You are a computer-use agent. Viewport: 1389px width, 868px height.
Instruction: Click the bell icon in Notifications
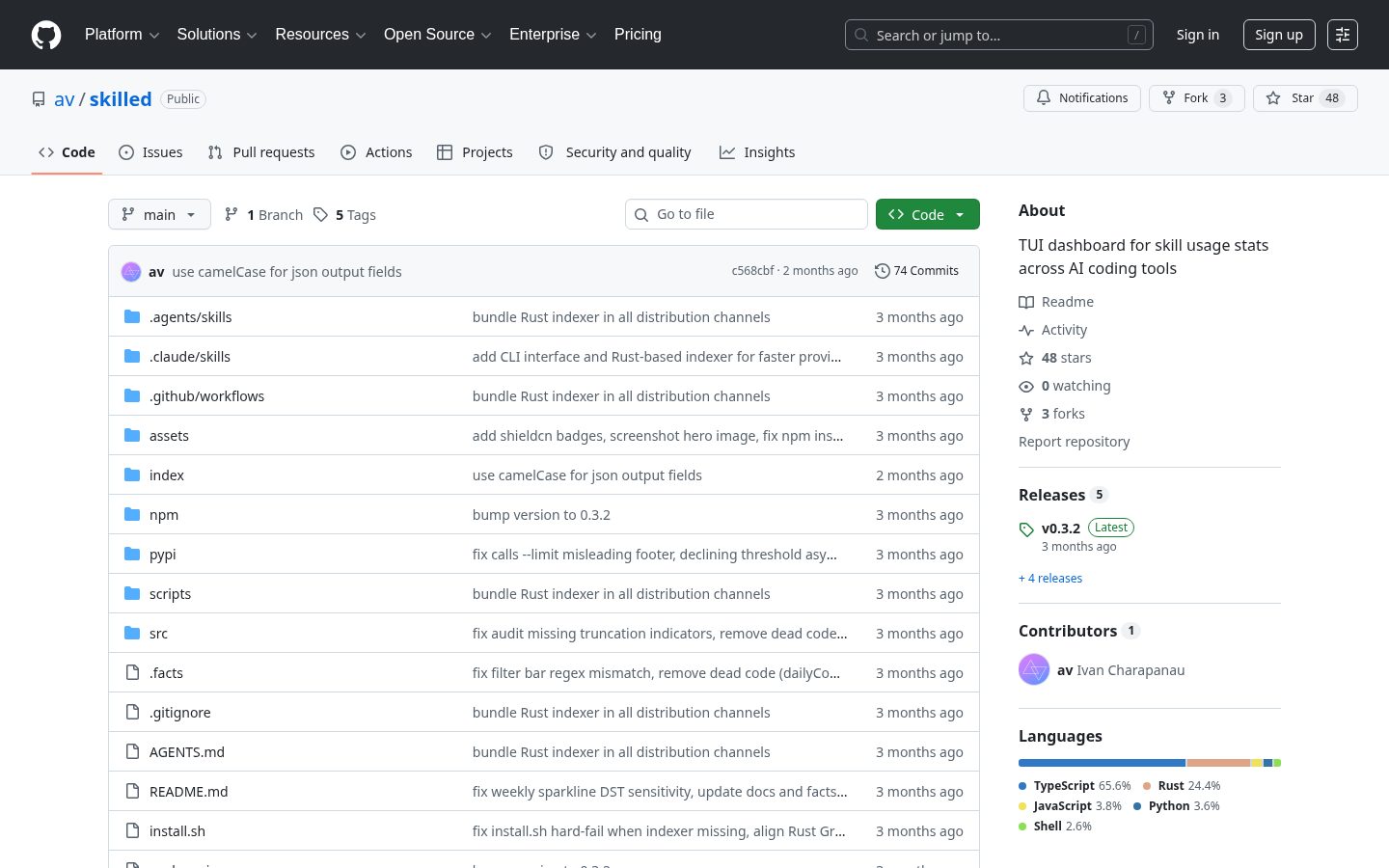coord(1044,98)
